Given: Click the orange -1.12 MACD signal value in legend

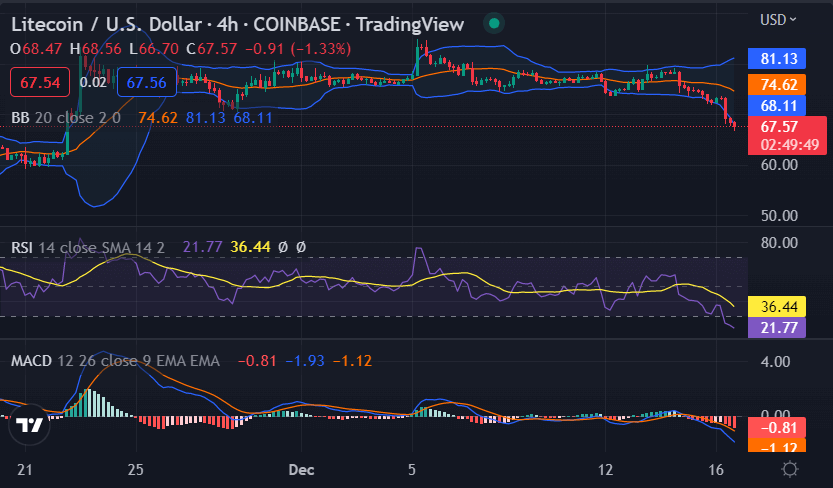Looking at the screenshot, I should [352, 361].
